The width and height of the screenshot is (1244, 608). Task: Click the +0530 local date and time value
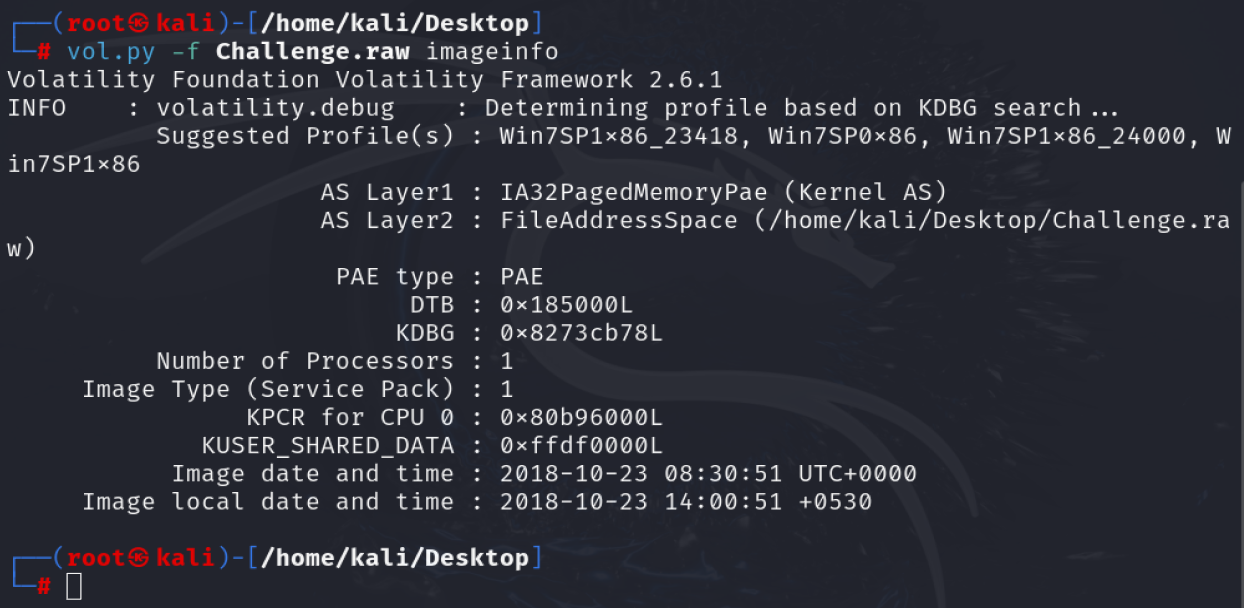[686, 501]
